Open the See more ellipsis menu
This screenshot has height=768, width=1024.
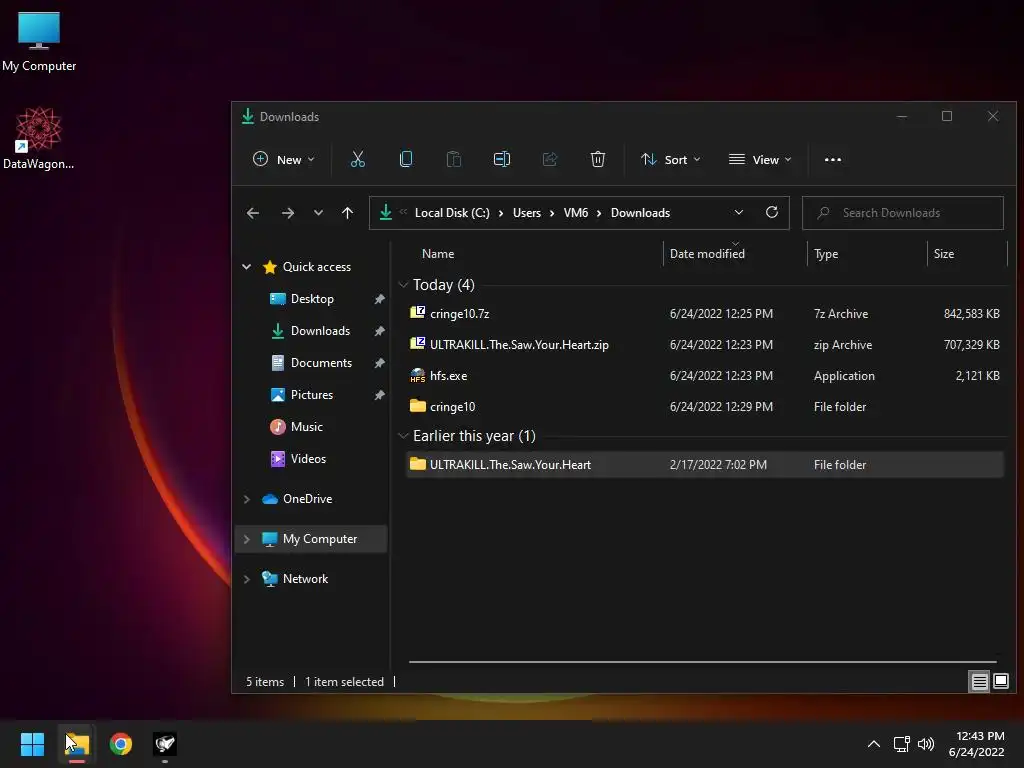coord(833,159)
